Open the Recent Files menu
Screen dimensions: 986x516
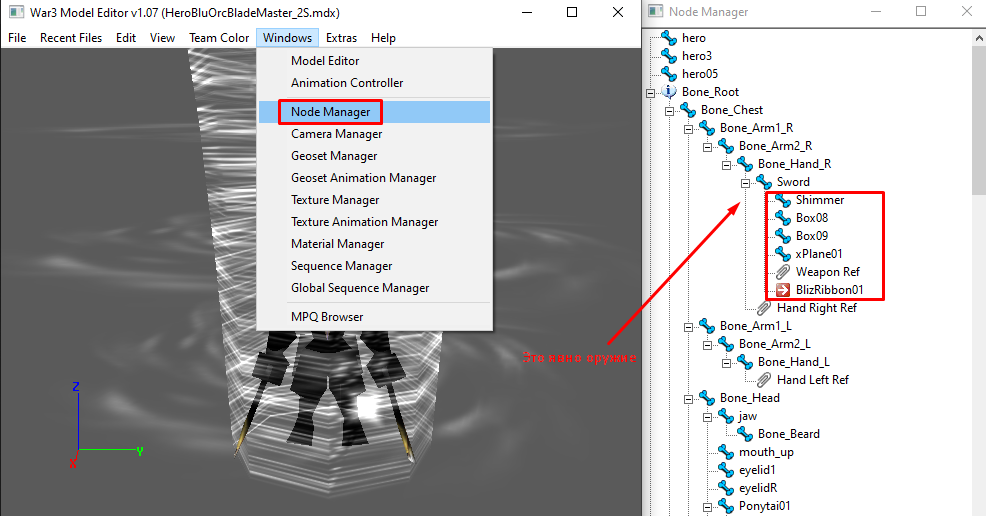71,38
